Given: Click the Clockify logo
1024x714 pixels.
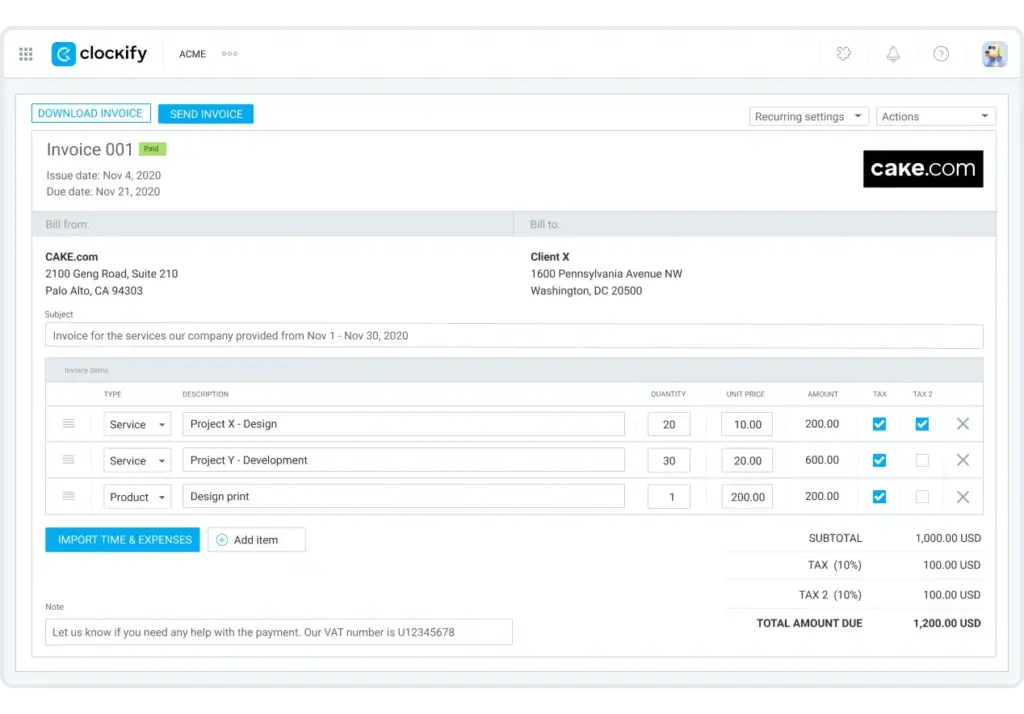Looking at the screenshot, I should (x=99, y=54).
